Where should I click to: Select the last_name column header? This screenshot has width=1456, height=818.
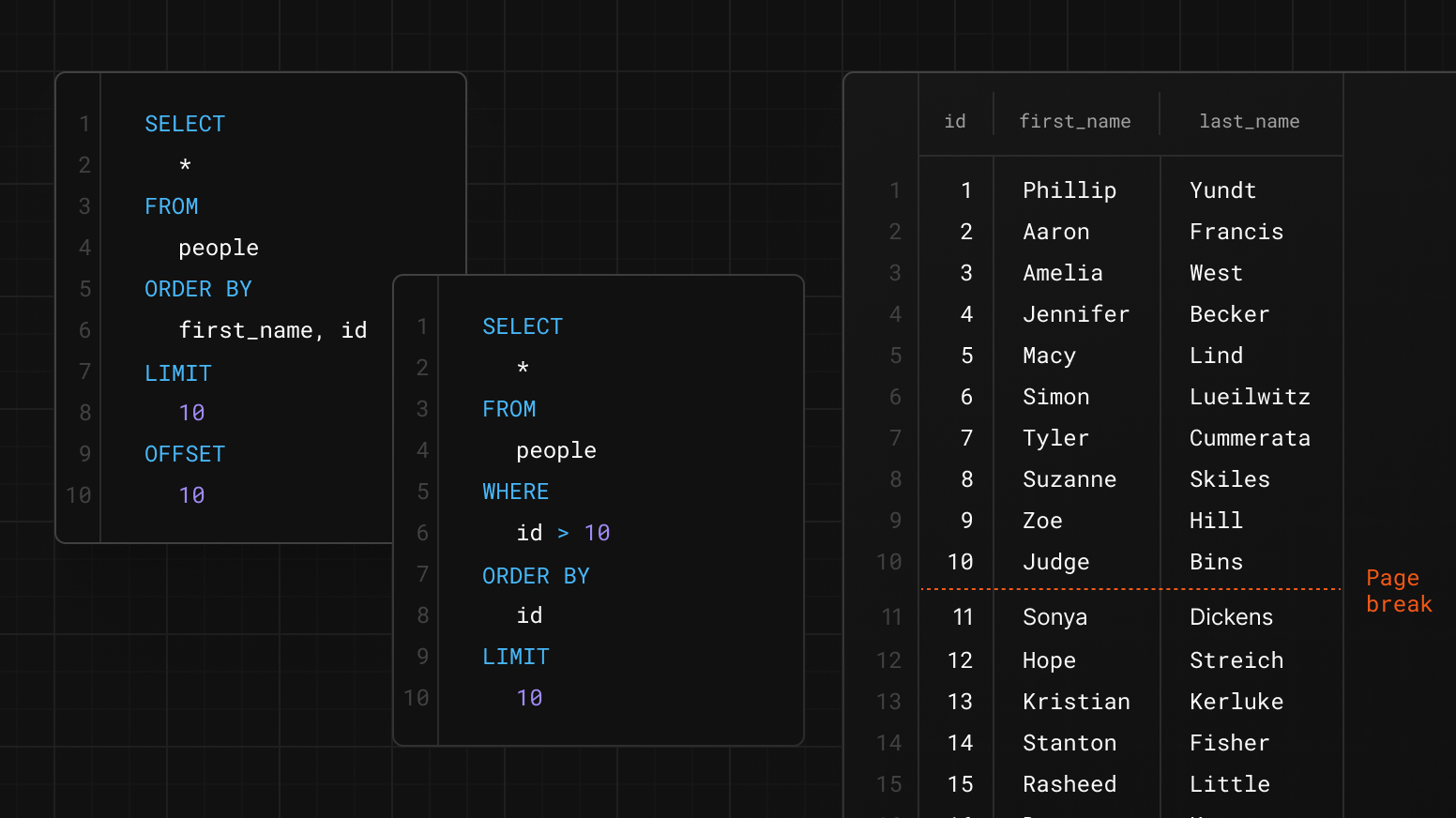(1249, 121)
